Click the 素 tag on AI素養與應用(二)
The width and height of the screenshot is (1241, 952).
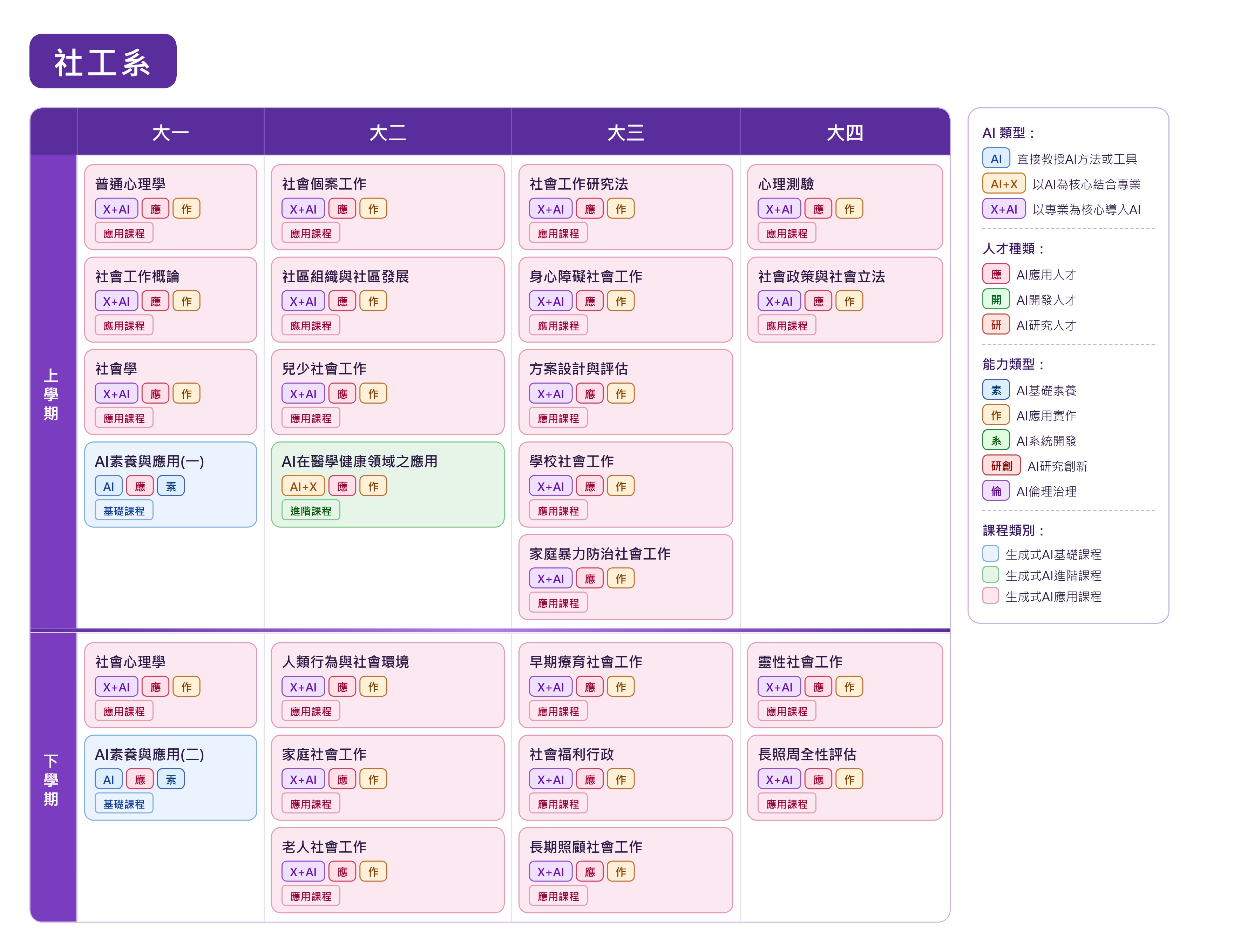tap(170, 778)
